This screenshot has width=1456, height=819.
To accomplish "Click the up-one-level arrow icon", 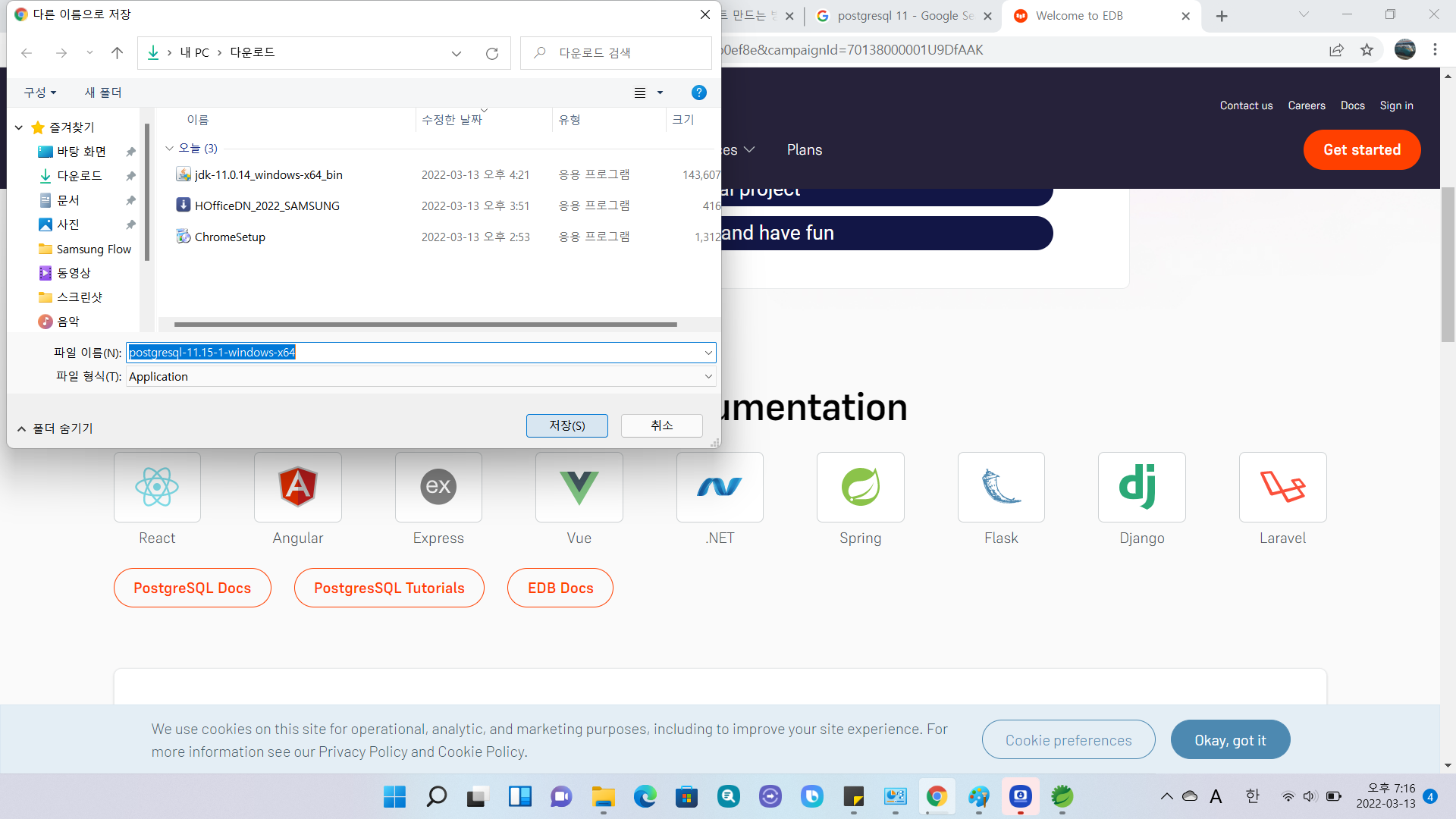I will point(117,53).
